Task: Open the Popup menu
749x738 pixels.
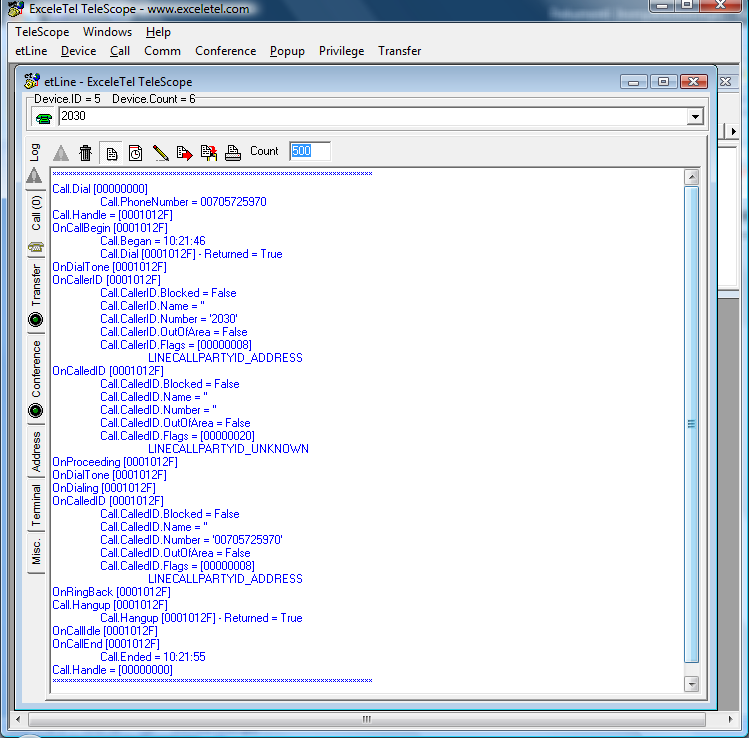Action: tap(287, 51)
